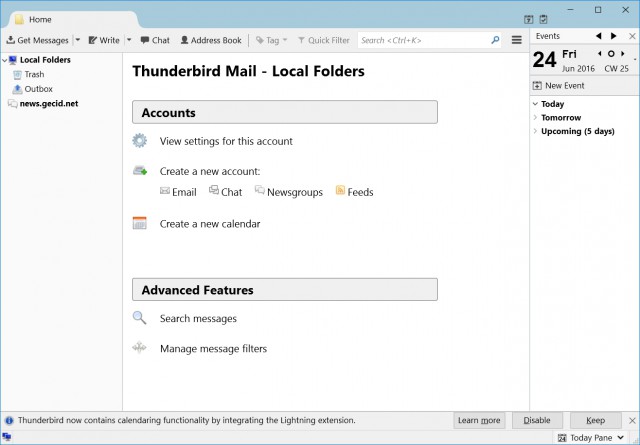This screenshot has width=640, height=445.
Task: Open the Tag dropdown
Action: pyautogui.click(x=271, y=40)
